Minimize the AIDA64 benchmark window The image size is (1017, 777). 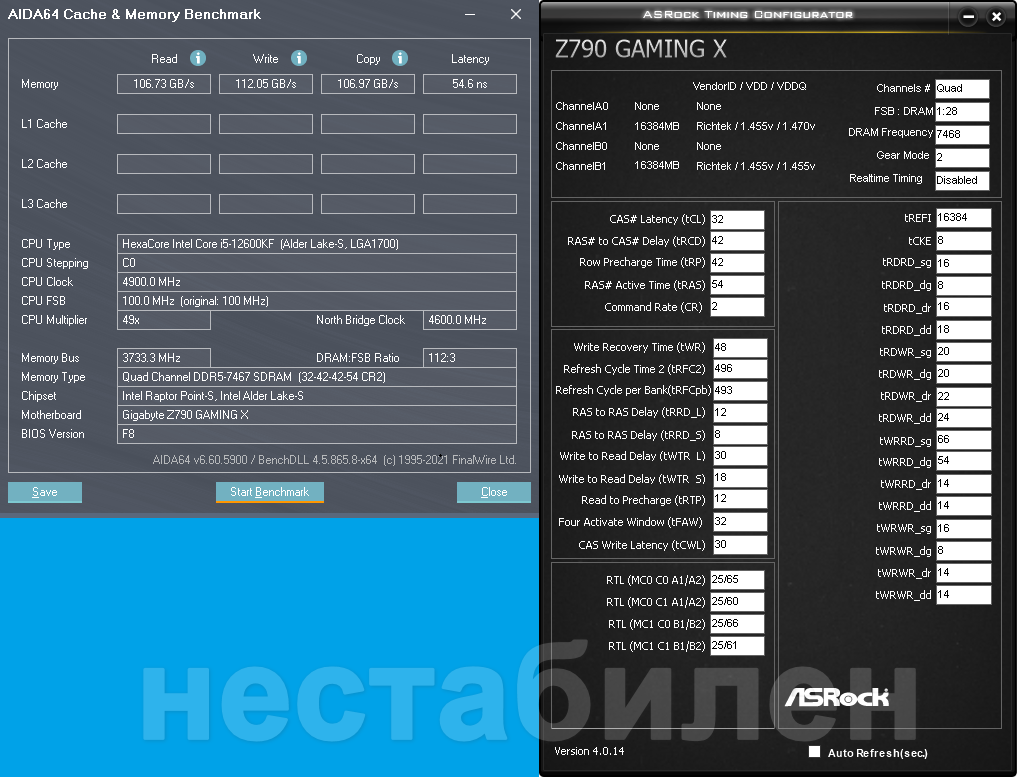[x=470, y=14]
